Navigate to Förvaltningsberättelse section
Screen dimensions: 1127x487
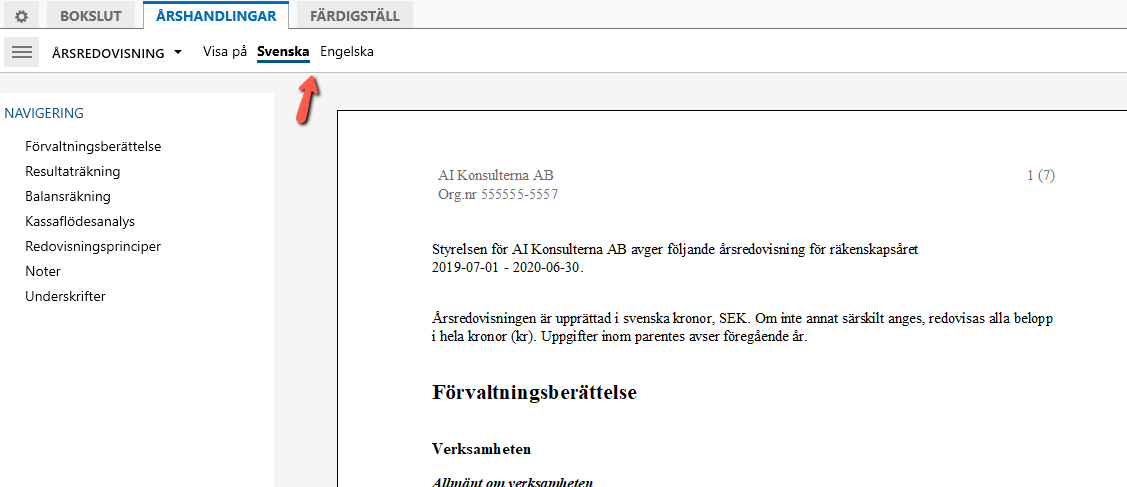click(93, 147)
